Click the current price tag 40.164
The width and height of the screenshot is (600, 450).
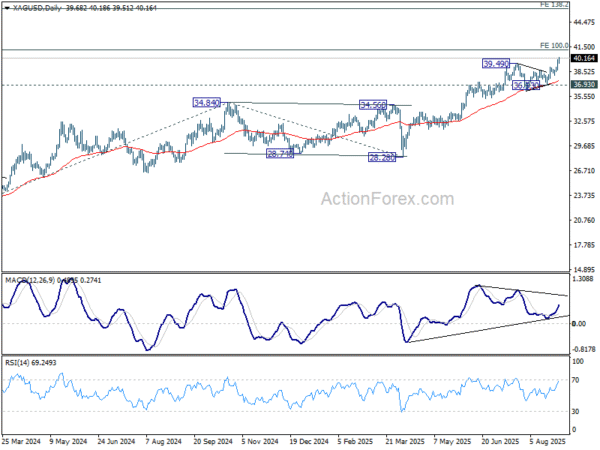click(x=584, y=58)
